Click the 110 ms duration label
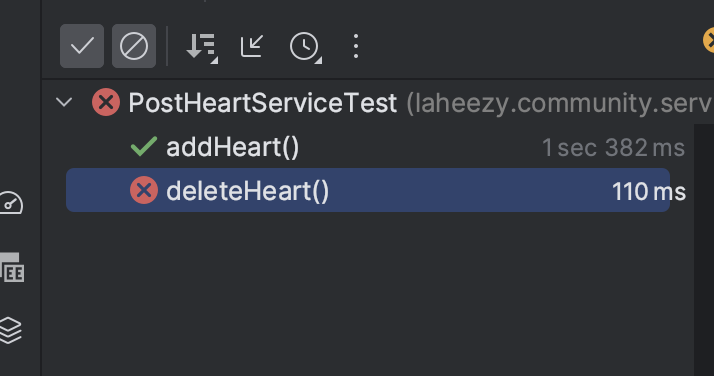The width and height of the screenshot is (714, 376). (648, 192)
